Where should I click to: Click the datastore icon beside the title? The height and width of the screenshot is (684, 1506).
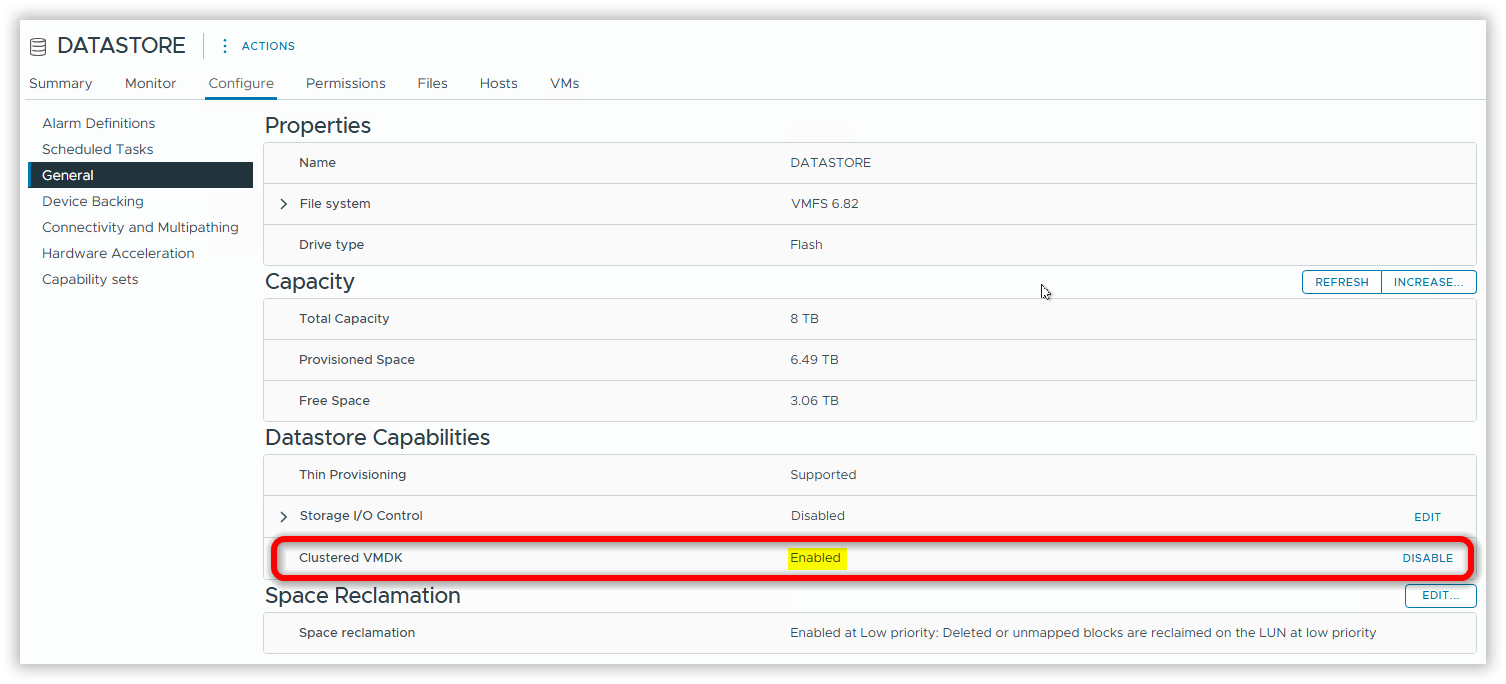tap(38, 47)
